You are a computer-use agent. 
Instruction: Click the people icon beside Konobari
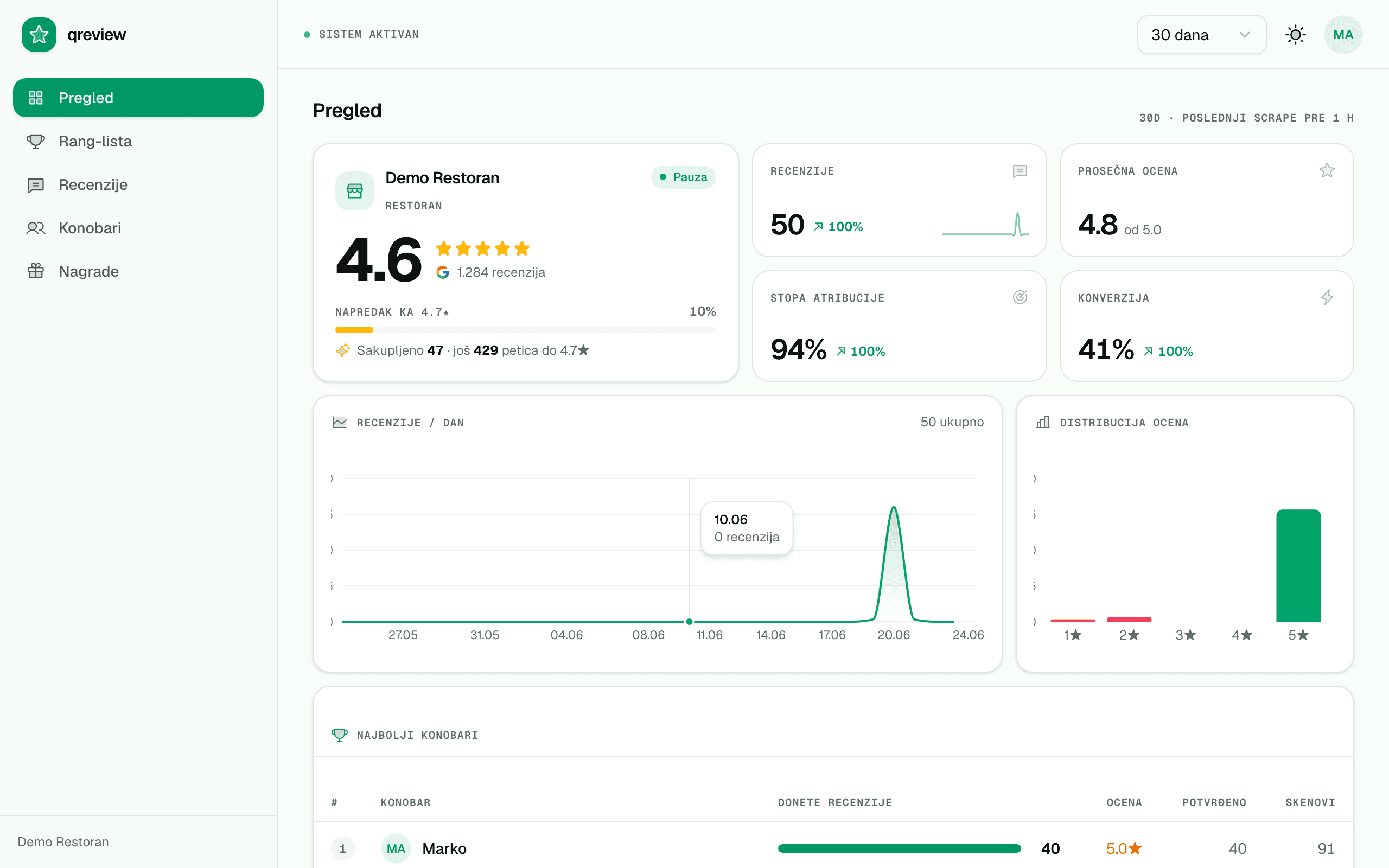coord(36,228)
